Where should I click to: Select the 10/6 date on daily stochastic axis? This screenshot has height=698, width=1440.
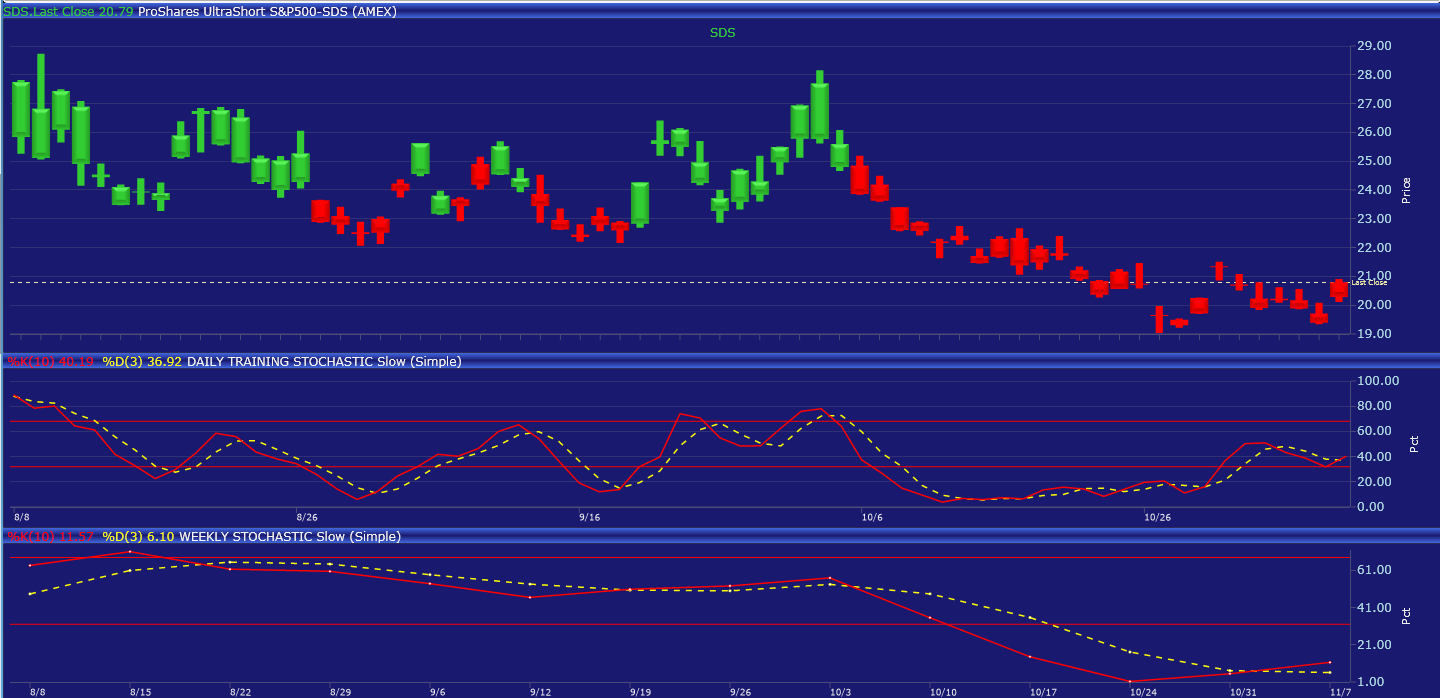pos(872,518)
